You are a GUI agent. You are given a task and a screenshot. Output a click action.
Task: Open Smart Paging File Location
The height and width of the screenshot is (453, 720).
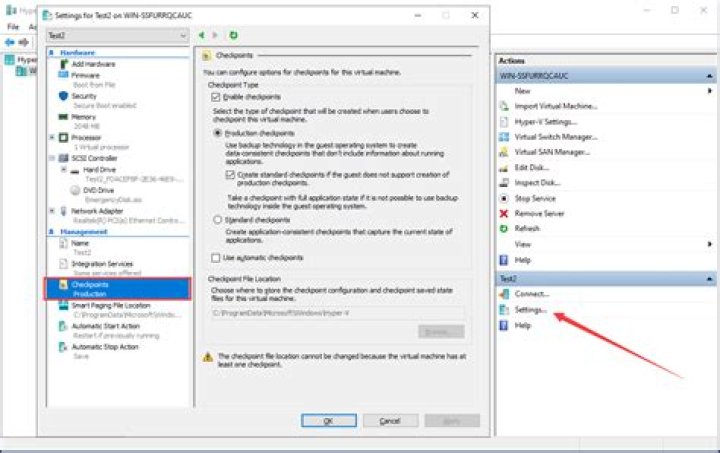pyautogui.click(x=111, y=306)
